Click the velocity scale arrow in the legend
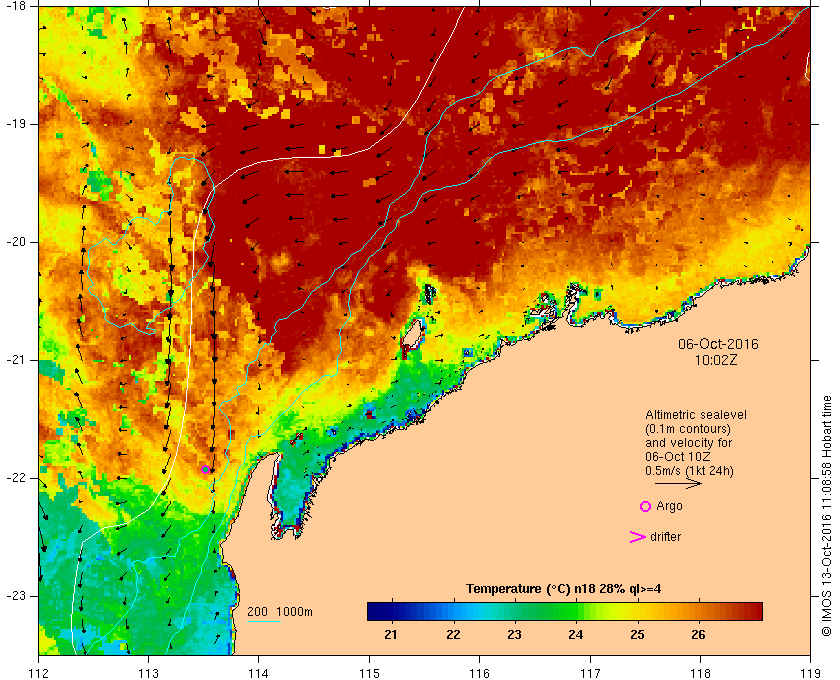The height and width of the screenshot is (680, 840). [x=678, y=484]
